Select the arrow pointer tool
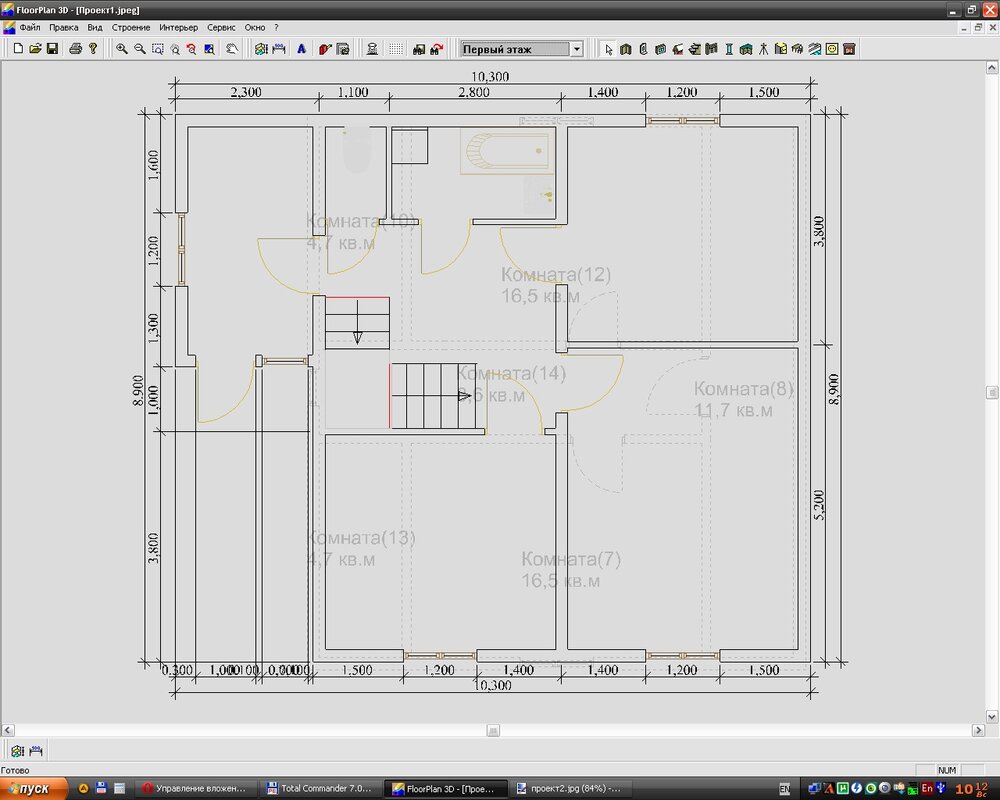This screenshot has height=800, width=1000. click(x=608, y=48)
